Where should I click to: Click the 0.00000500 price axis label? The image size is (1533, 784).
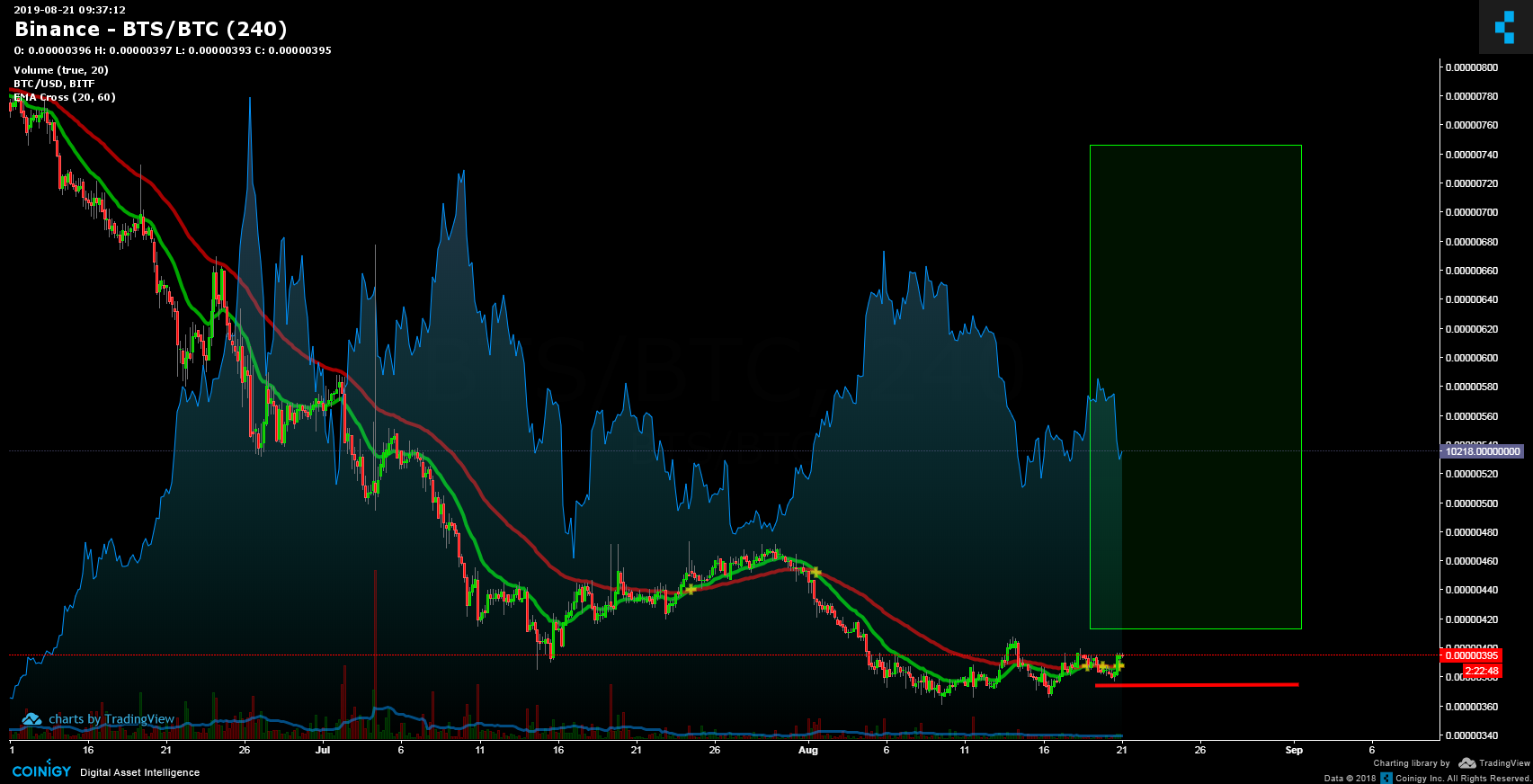point(1471,503)
